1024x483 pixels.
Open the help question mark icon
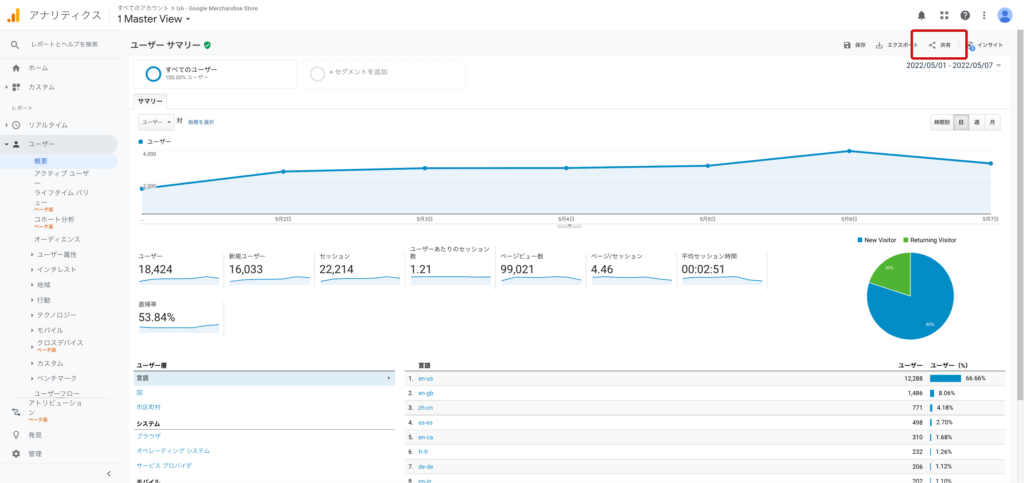[965, 15]
